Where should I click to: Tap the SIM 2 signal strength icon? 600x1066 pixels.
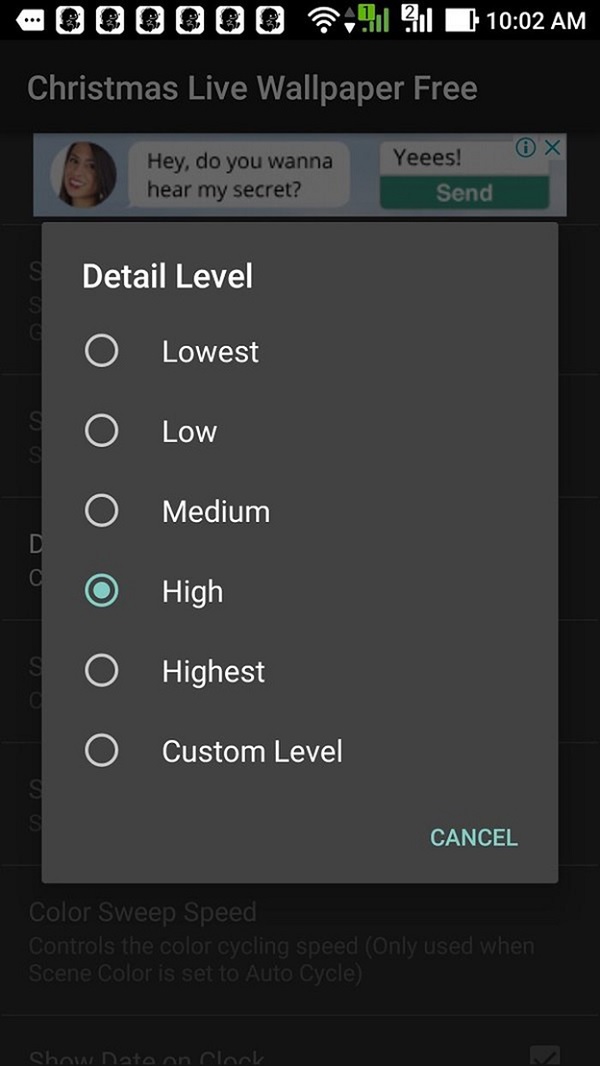click(420, 19)
